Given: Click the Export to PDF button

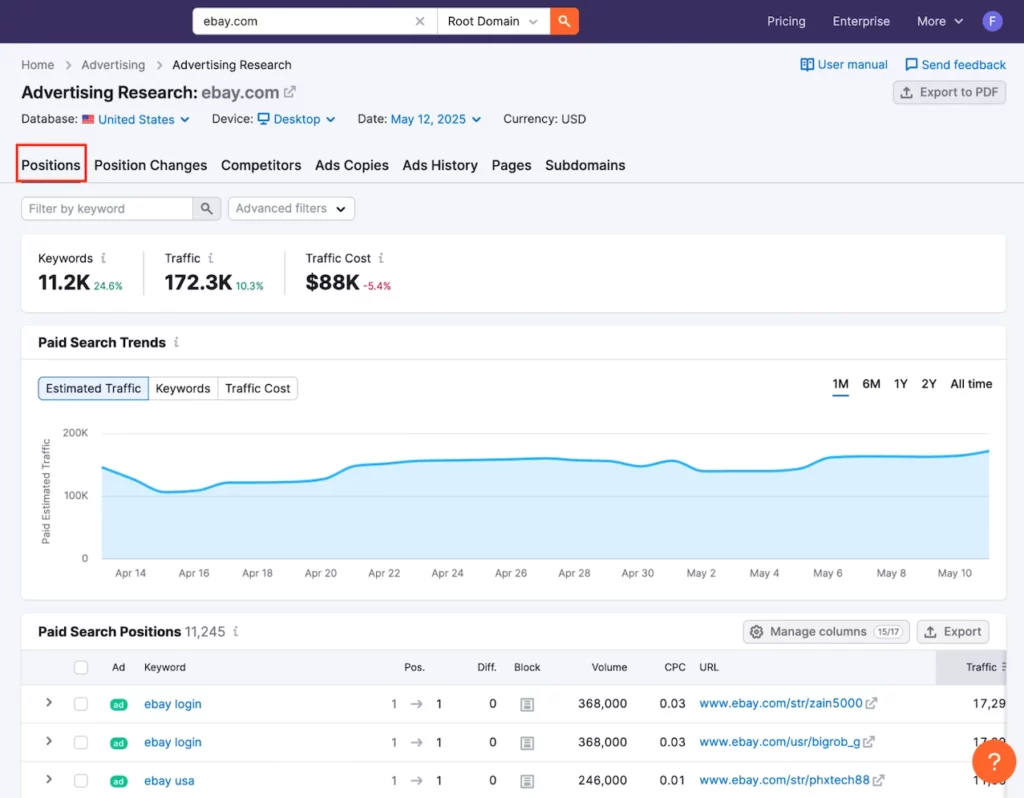Looking at the screenshot, I should [x=948, y=91].
